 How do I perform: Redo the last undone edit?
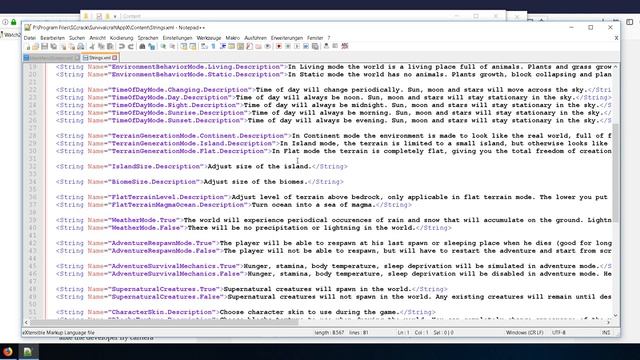[x=131, y=46]
